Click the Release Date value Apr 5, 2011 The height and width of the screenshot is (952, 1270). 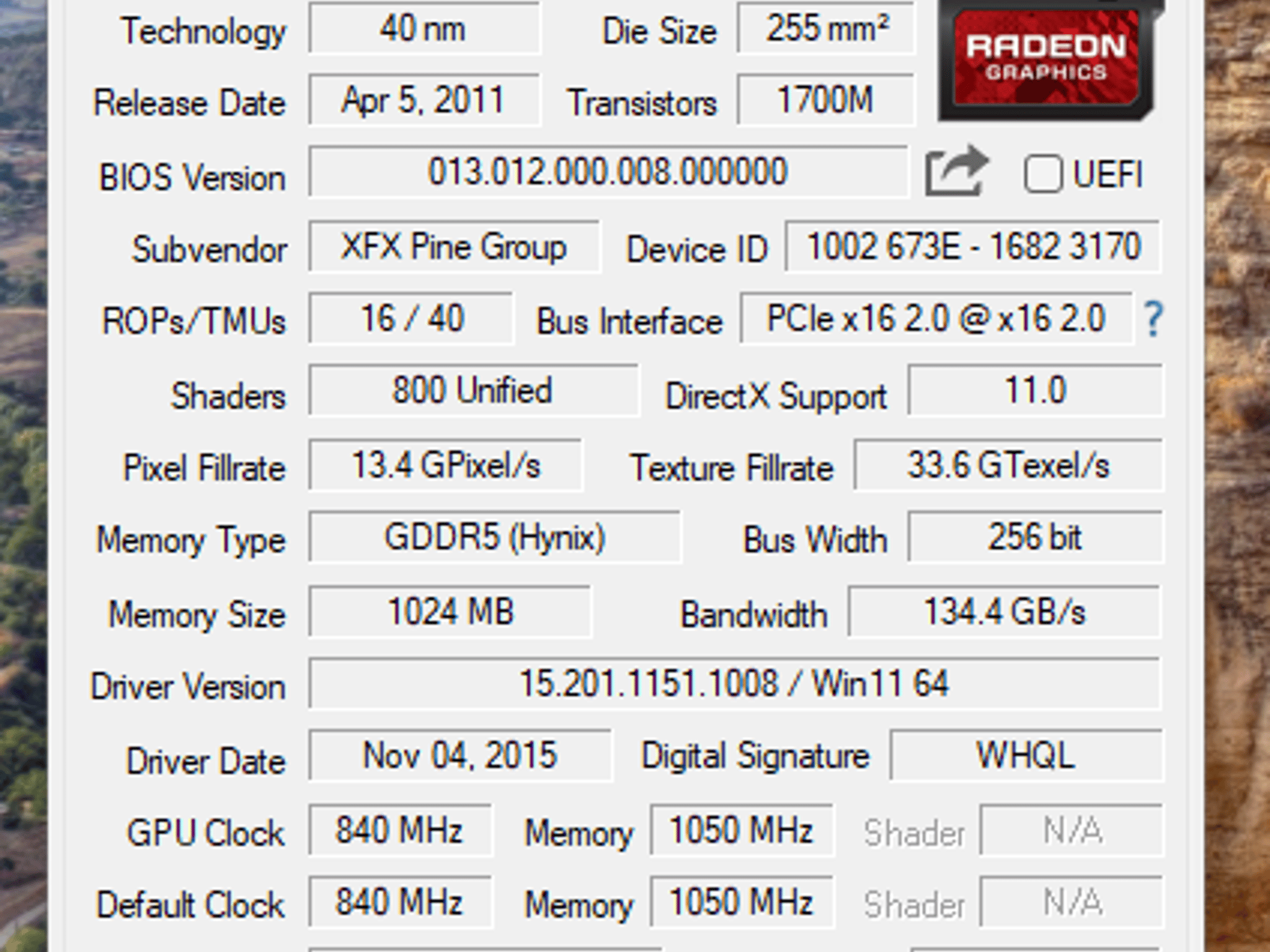tap(424, 100)
